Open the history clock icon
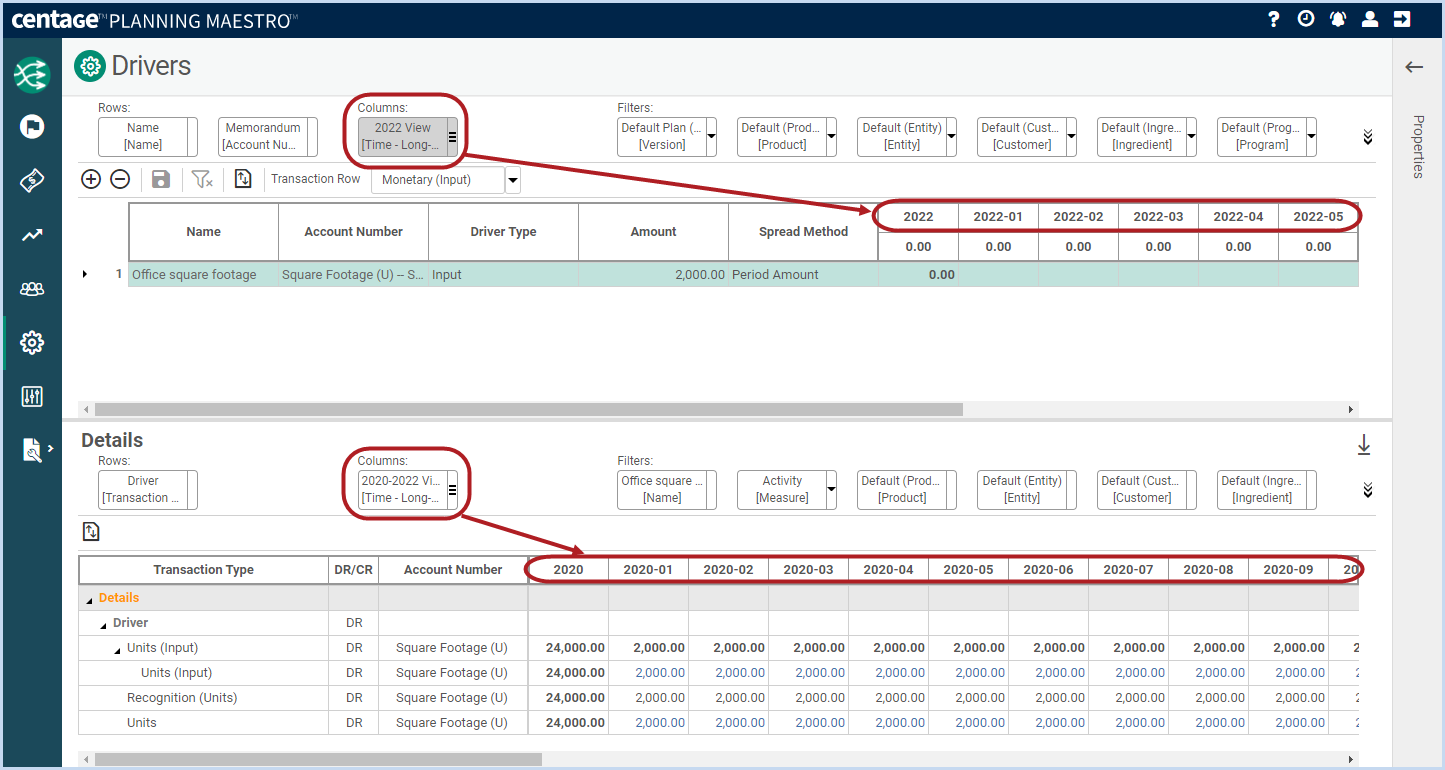1445x770 pixels. coord(1306,19)
